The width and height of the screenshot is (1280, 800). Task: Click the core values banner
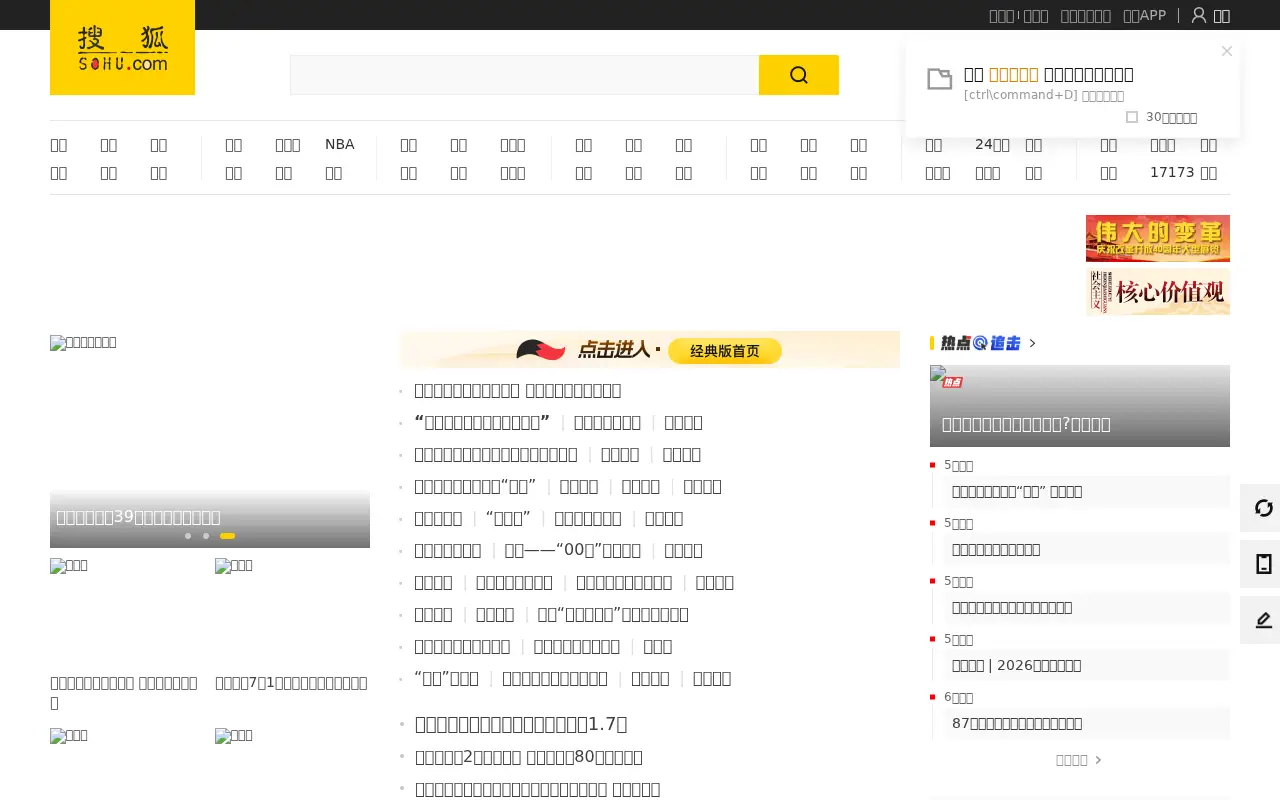pyautogui.click(x=1158, y=291)
